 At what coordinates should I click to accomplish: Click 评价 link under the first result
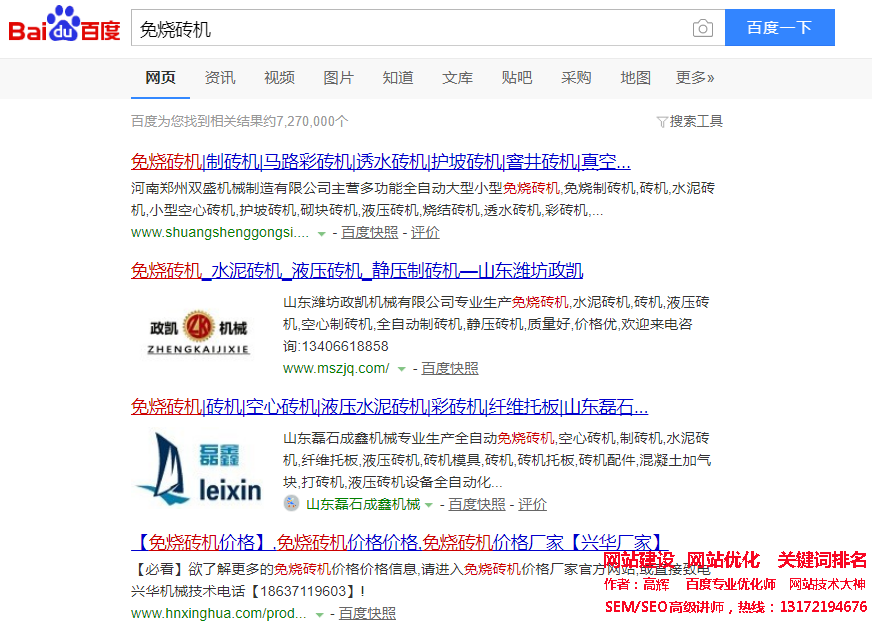tap(424, 233)
